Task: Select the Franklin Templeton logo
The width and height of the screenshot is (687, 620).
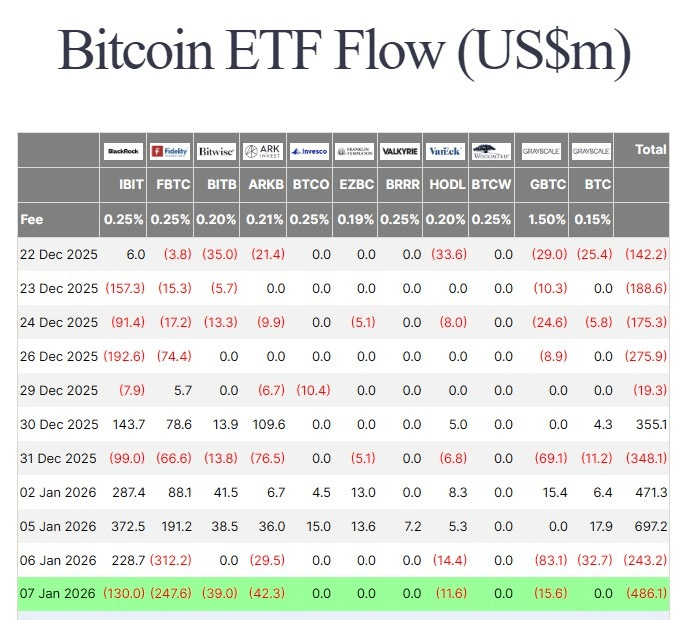Action: [x=355, y=151]
